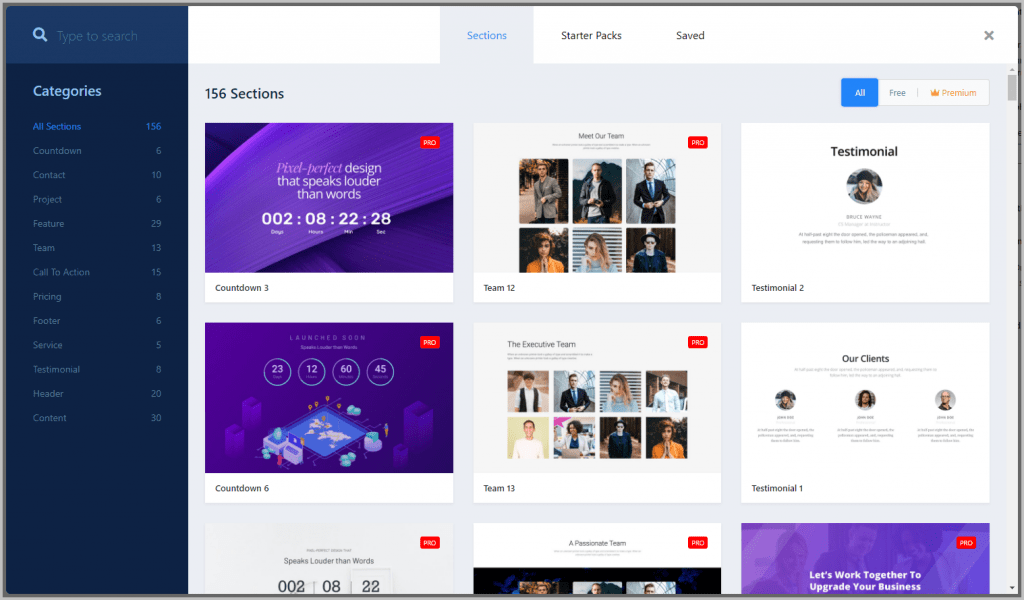The height and width of the screenshot is (600, 1024).
Task: Select the Testimonial 2 section thumbnail
Action: [865, 198]
